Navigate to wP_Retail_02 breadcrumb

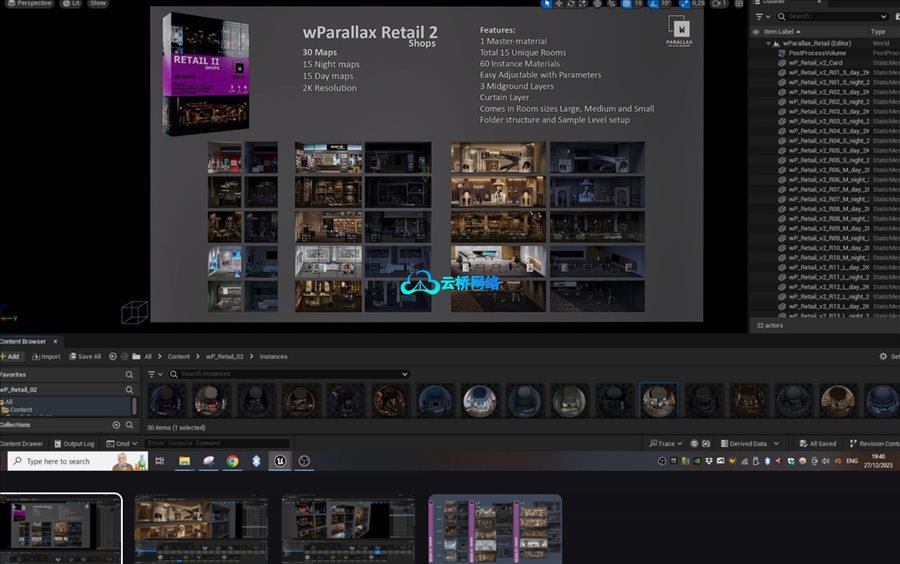[x=224, y=356]
